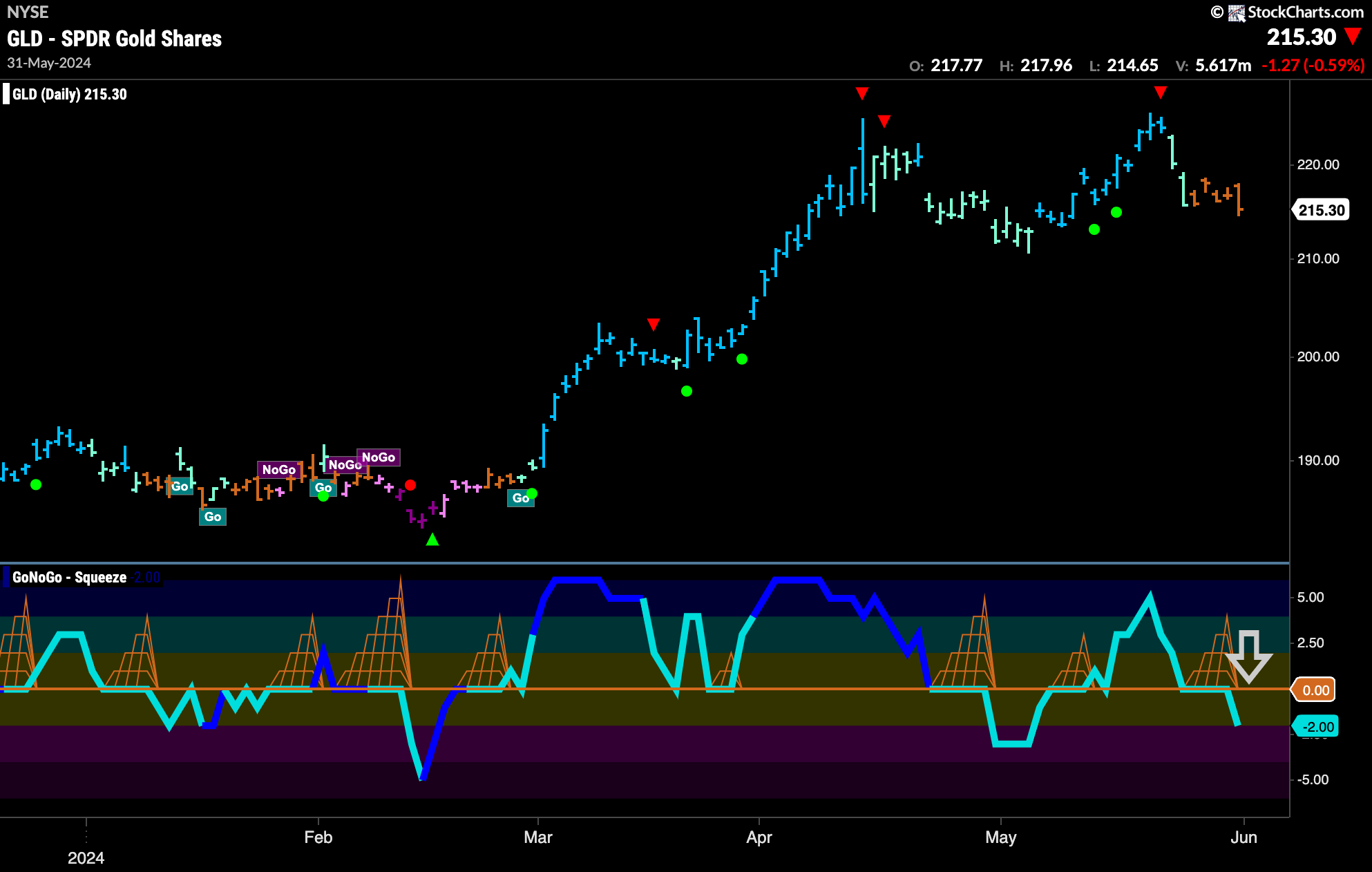The image size is (1372, 872).
Task: Click the white legend marker beside GLD (Daily)
Action: coord(6,94)
